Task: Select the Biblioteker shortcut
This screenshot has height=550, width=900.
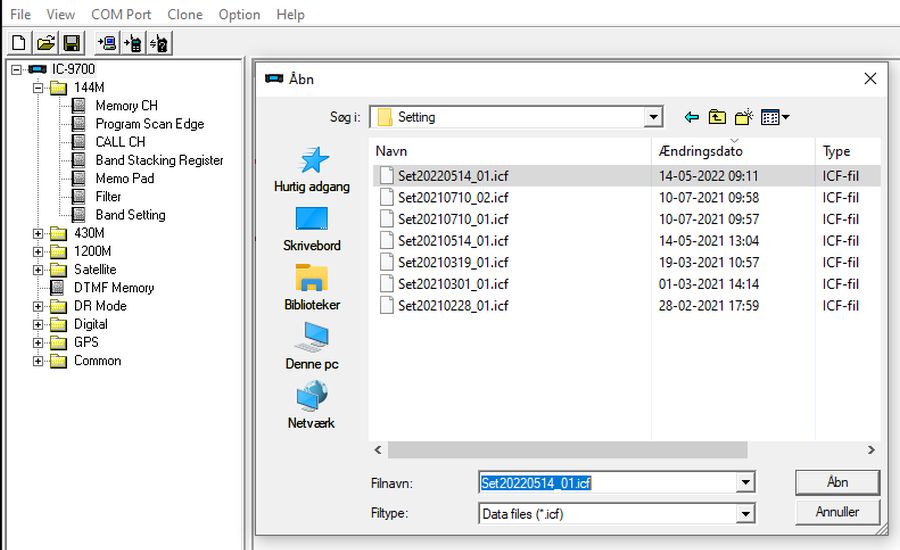Action: click(312, 288)
